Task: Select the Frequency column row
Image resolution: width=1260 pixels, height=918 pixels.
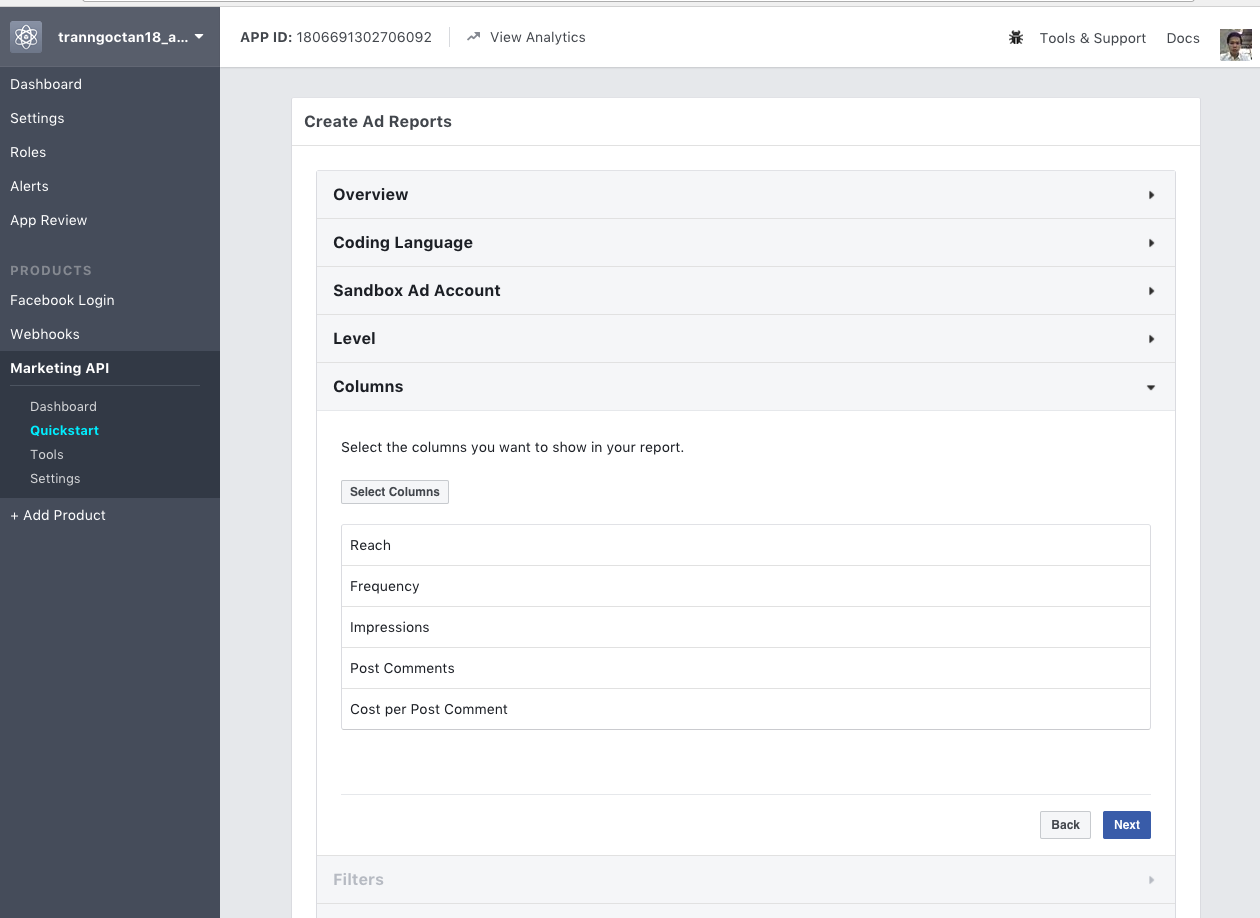Action: coord(746,586)
